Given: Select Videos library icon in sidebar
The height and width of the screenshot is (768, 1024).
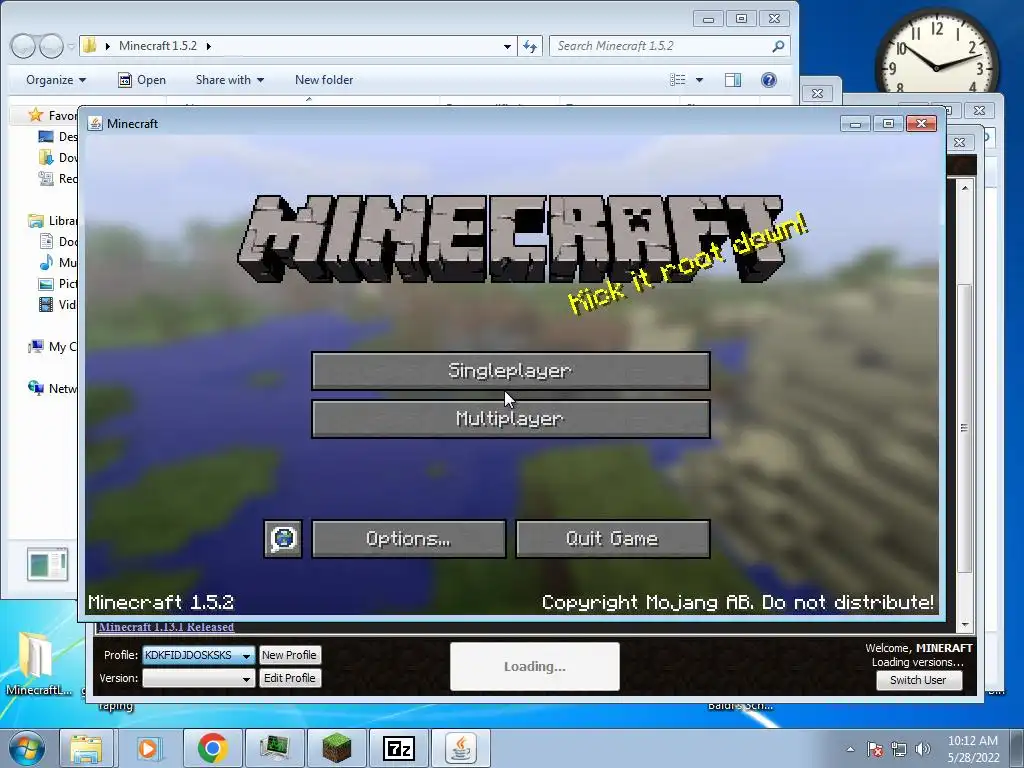Looking at the screenshot, I should (x=46, y=304).
